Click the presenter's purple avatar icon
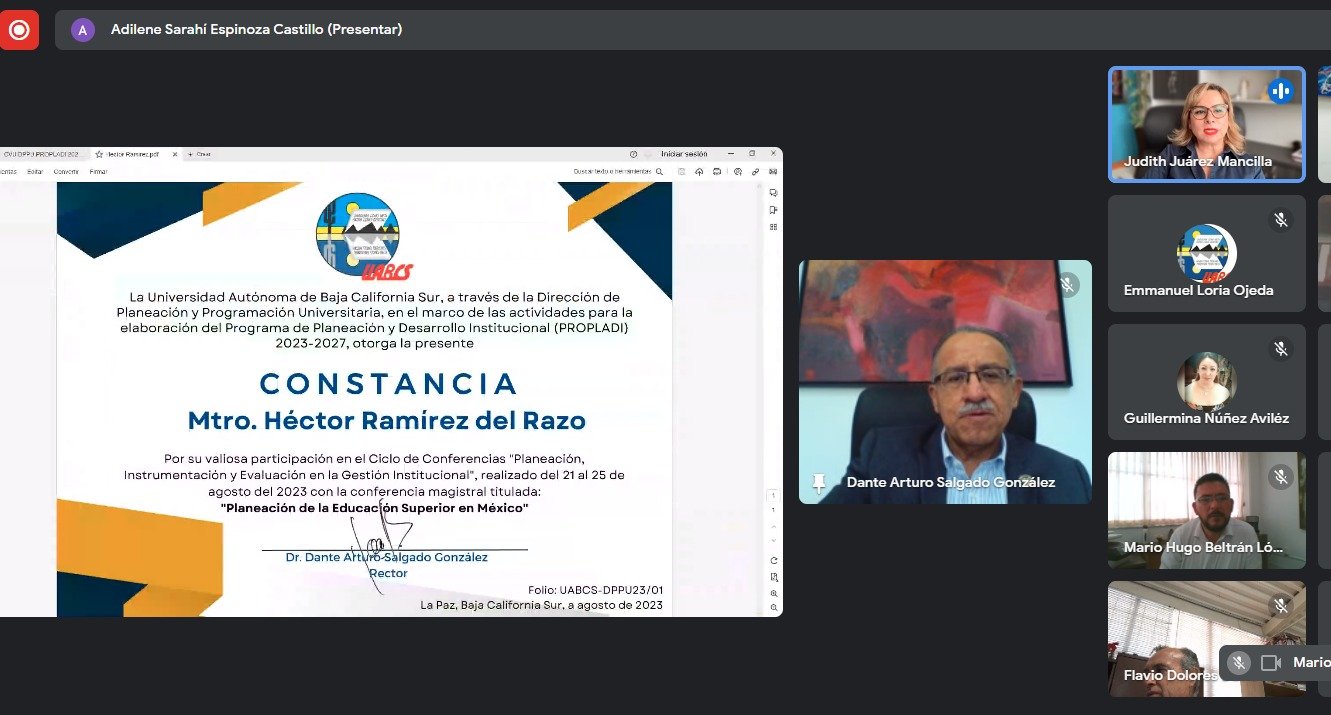This screenshot has height=715, width=1331. click(82, 30)
